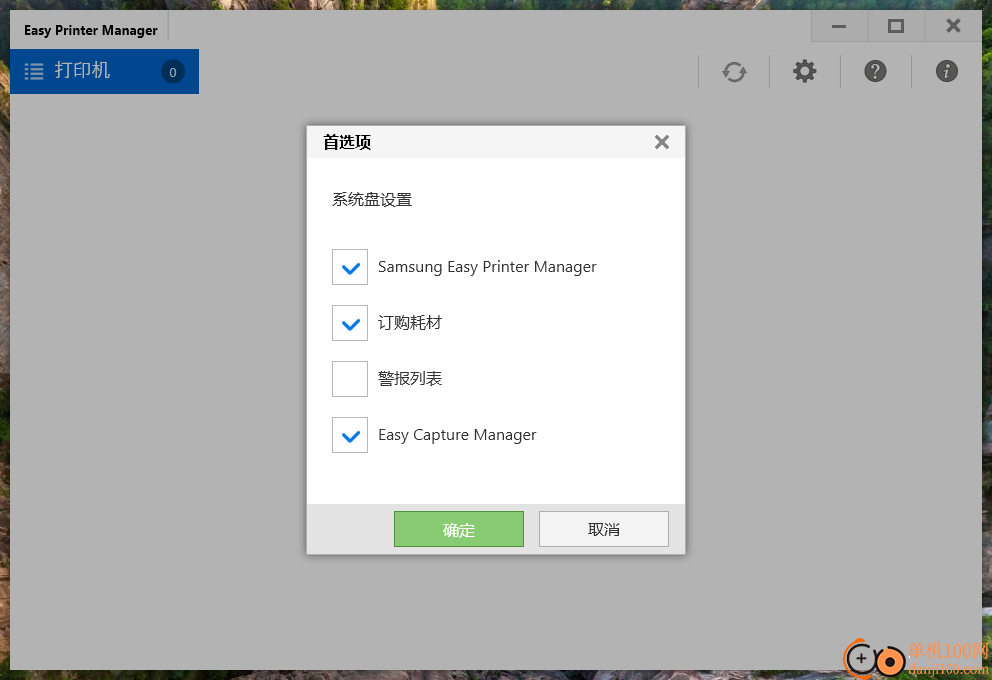The image size is (992, 680).
Task: Click the list icon beside 打印机
Action: 34,71
